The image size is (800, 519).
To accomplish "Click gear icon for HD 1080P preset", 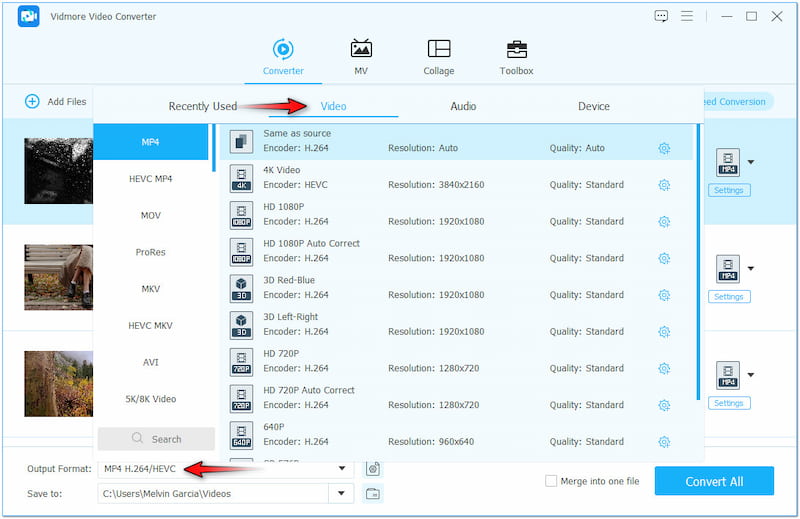I will 664,222.
